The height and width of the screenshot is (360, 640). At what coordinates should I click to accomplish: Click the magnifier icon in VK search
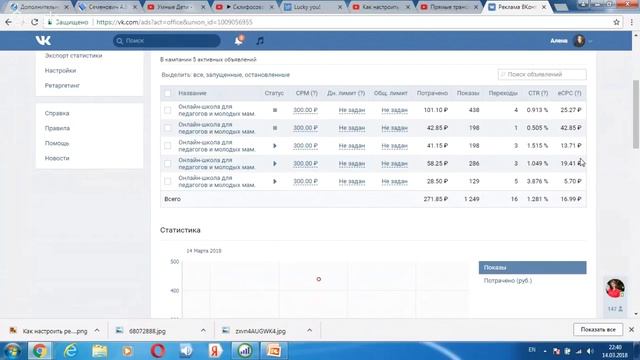[x=120, y=41]
